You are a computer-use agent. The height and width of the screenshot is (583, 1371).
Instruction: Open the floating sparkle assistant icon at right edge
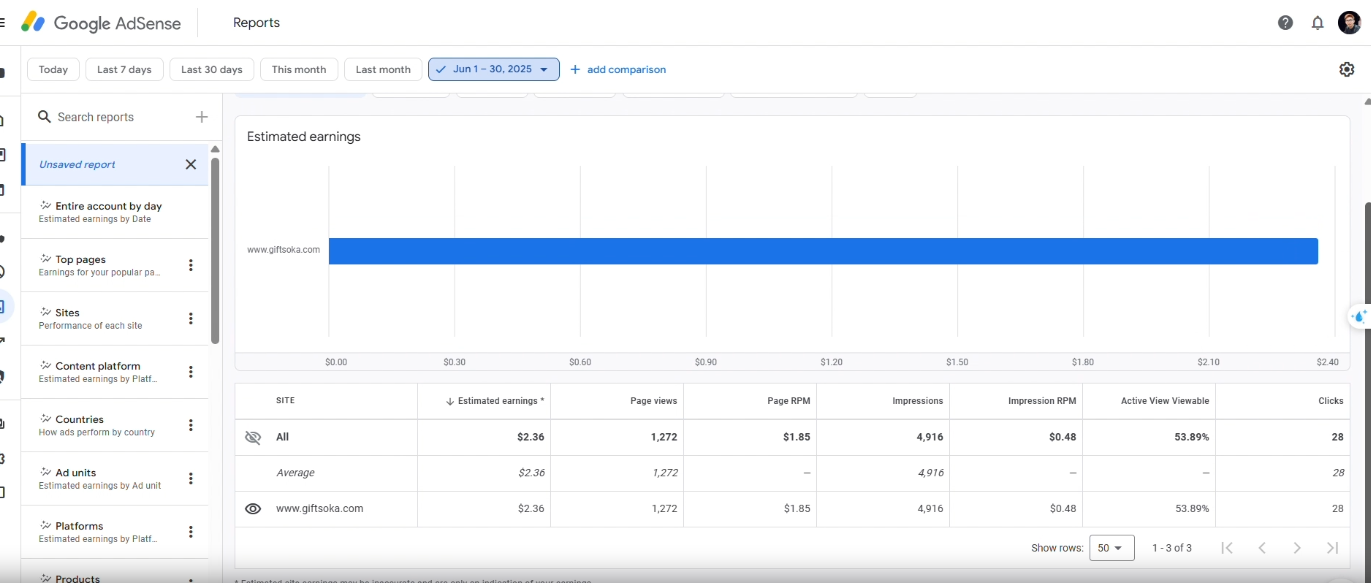1359,316
